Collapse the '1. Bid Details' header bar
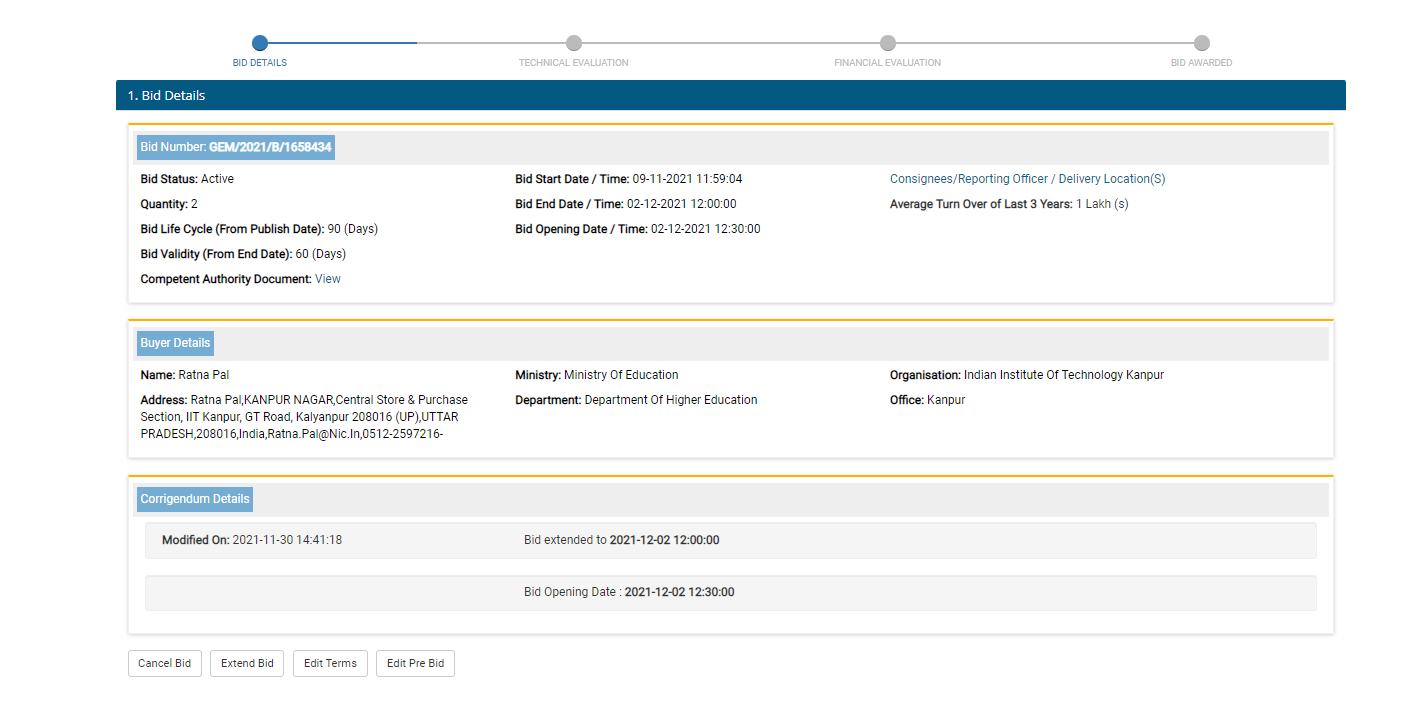Viewport: 1405px width, 715px height. (730, 95)
